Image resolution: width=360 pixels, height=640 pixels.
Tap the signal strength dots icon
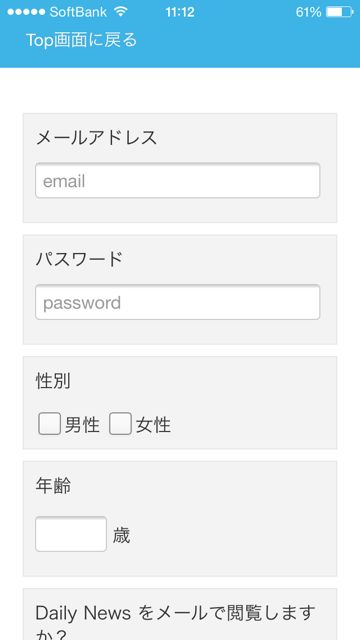26,12
